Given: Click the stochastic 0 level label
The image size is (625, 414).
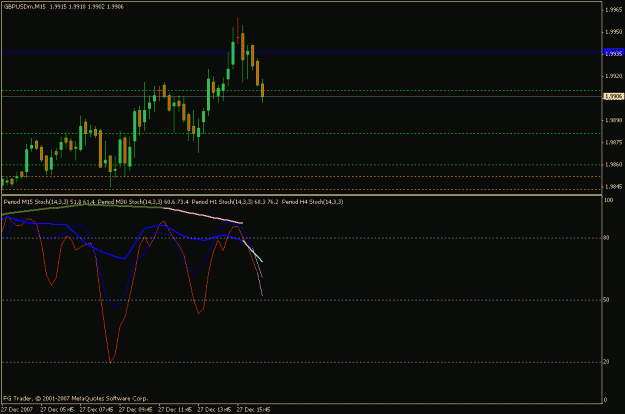Looking at the screenshot, I should click(x=605, y=400).
